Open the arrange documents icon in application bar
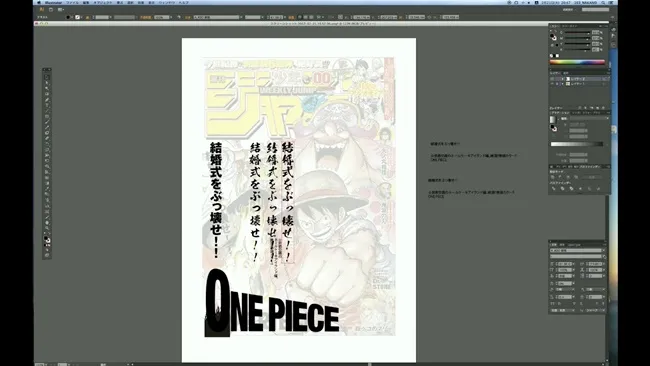Viewport: 650px width, 366px height. [61, 10]
